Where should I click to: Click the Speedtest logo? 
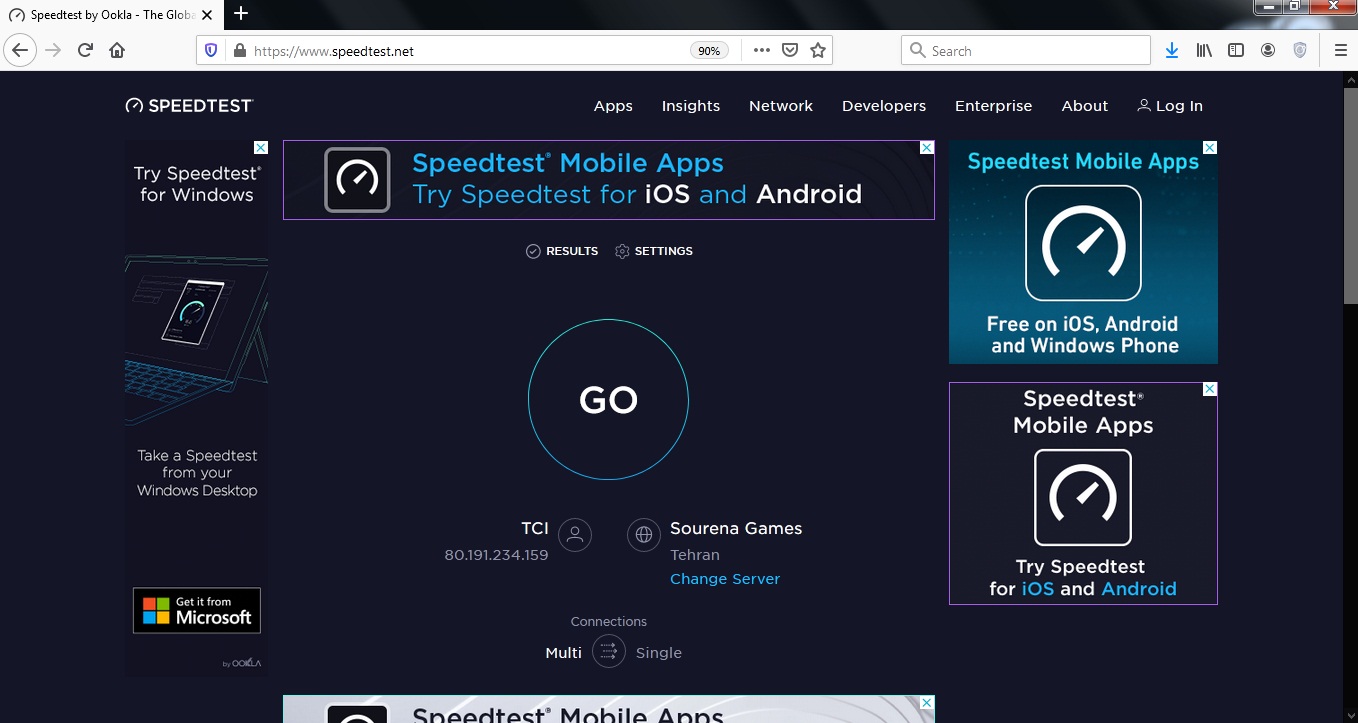(x=189, y=106)
